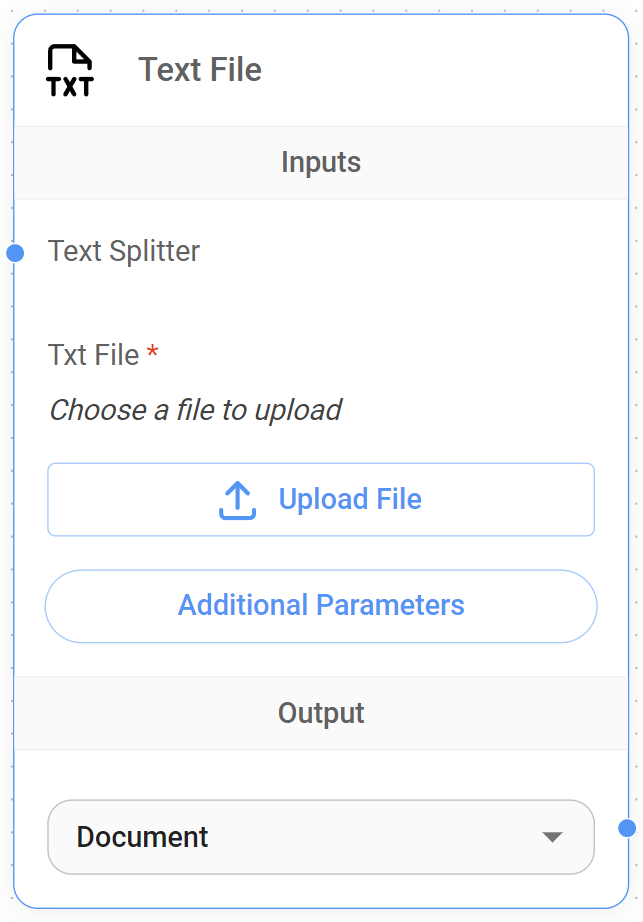Click the Text Splitter input connection dot
The image size is (643, 922).
pyautogui.click(x=14, y=252)
